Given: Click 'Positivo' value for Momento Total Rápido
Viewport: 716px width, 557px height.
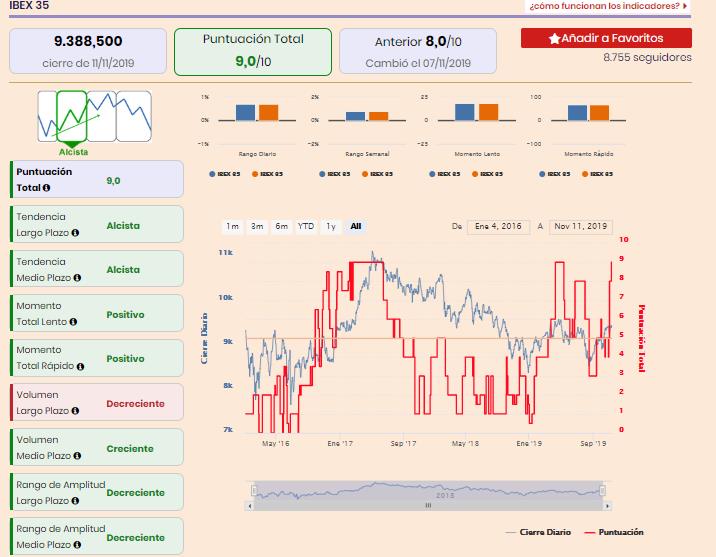Looking at the screenshot, I should click(125, 359).
